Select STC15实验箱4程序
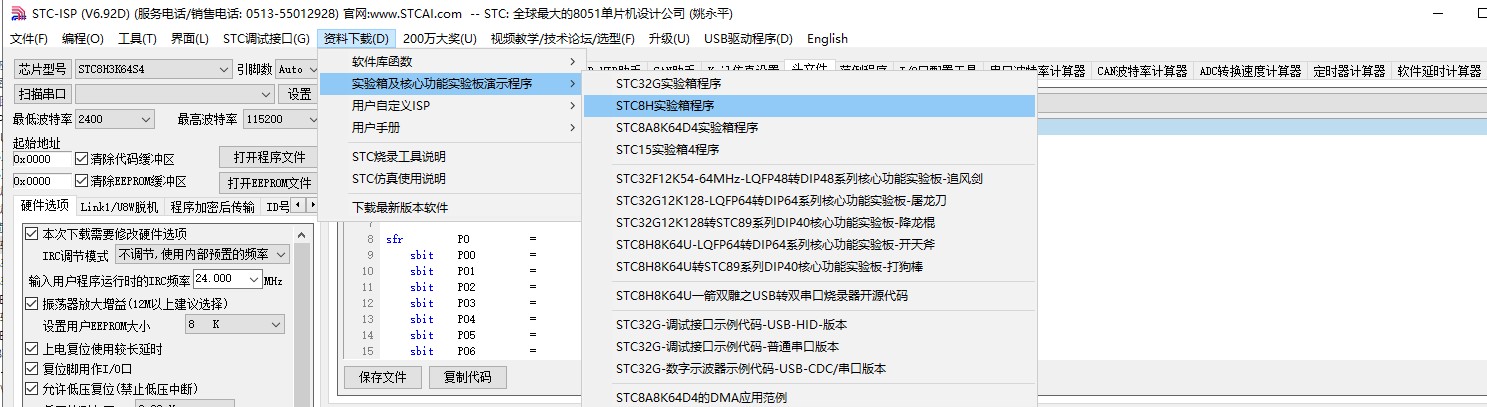 click(x=810, y=150)
